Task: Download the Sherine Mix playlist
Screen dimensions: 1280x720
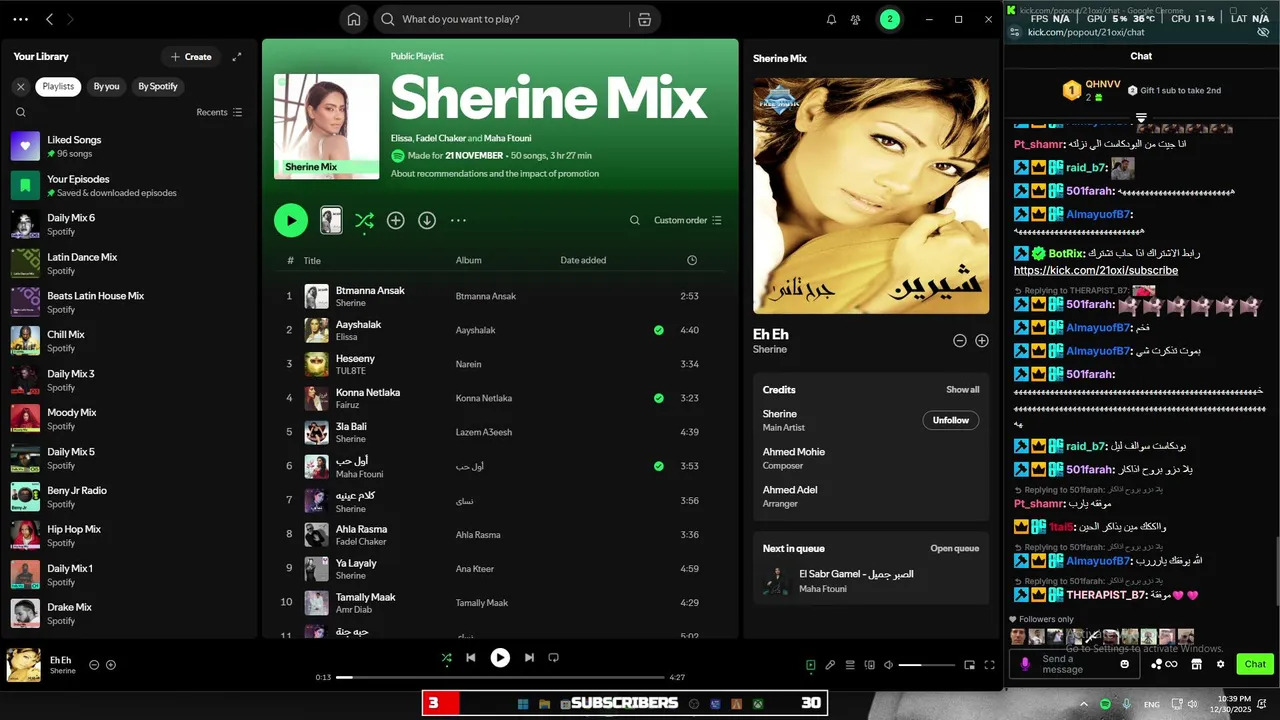Action: click(x=427, y=220)
